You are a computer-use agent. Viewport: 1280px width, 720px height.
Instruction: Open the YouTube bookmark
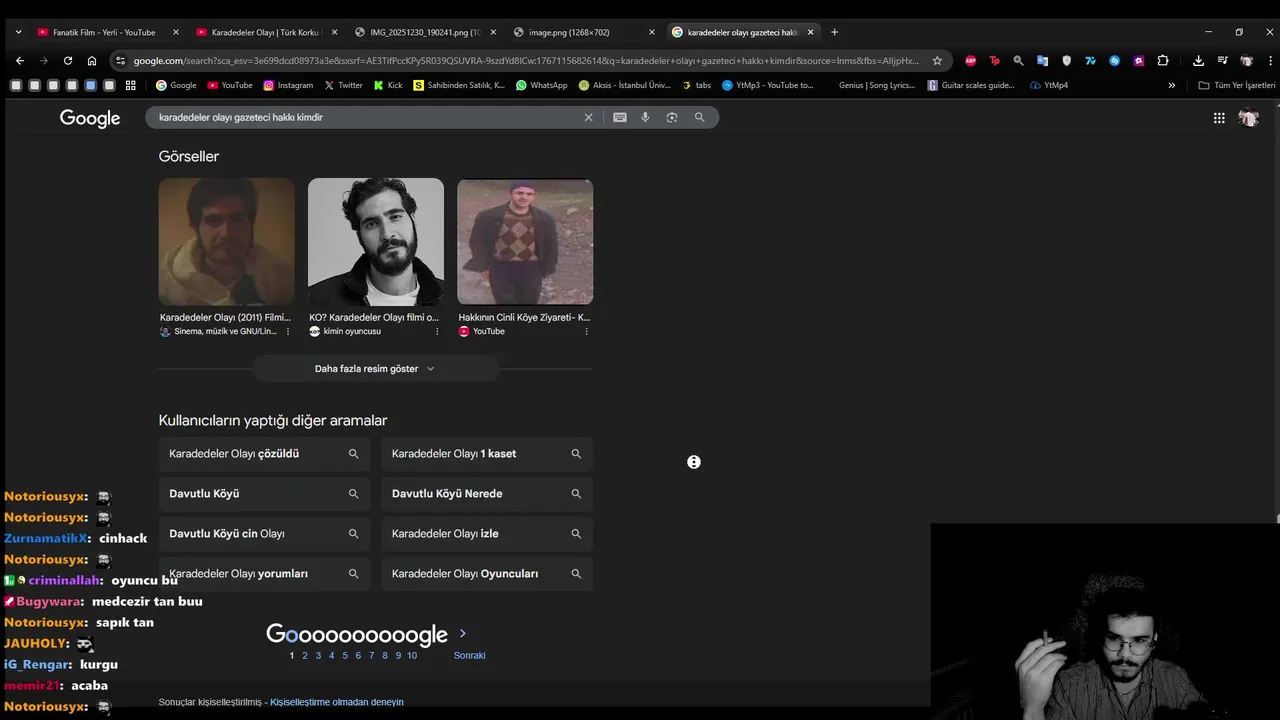tap(229, 85)
